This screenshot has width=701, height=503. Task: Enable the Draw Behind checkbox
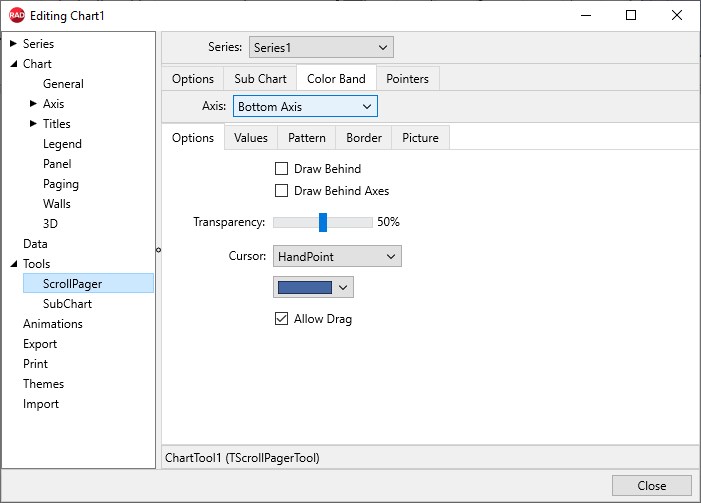281,169
